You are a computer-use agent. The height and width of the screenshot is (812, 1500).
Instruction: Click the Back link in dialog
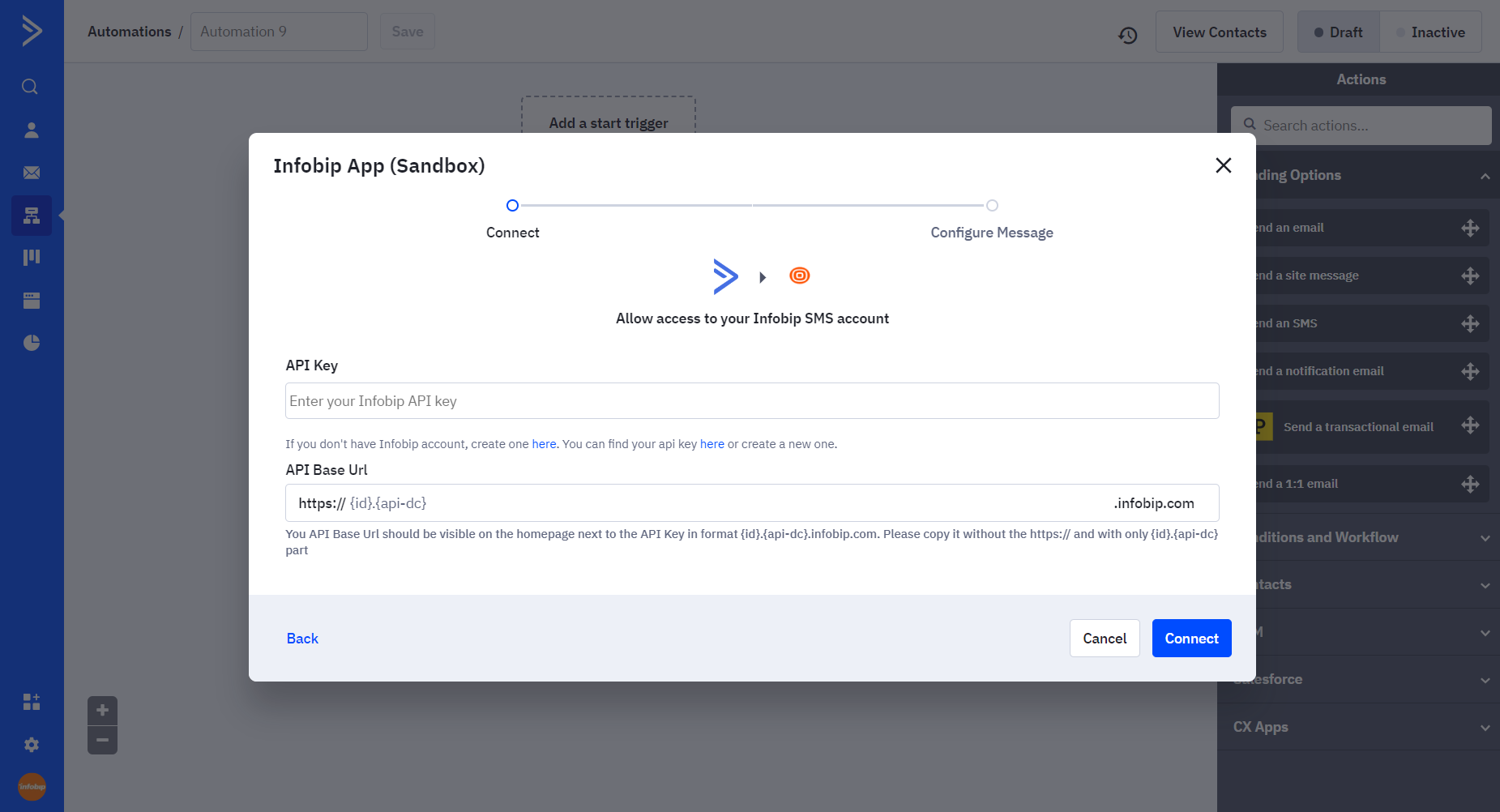[302, 639]
